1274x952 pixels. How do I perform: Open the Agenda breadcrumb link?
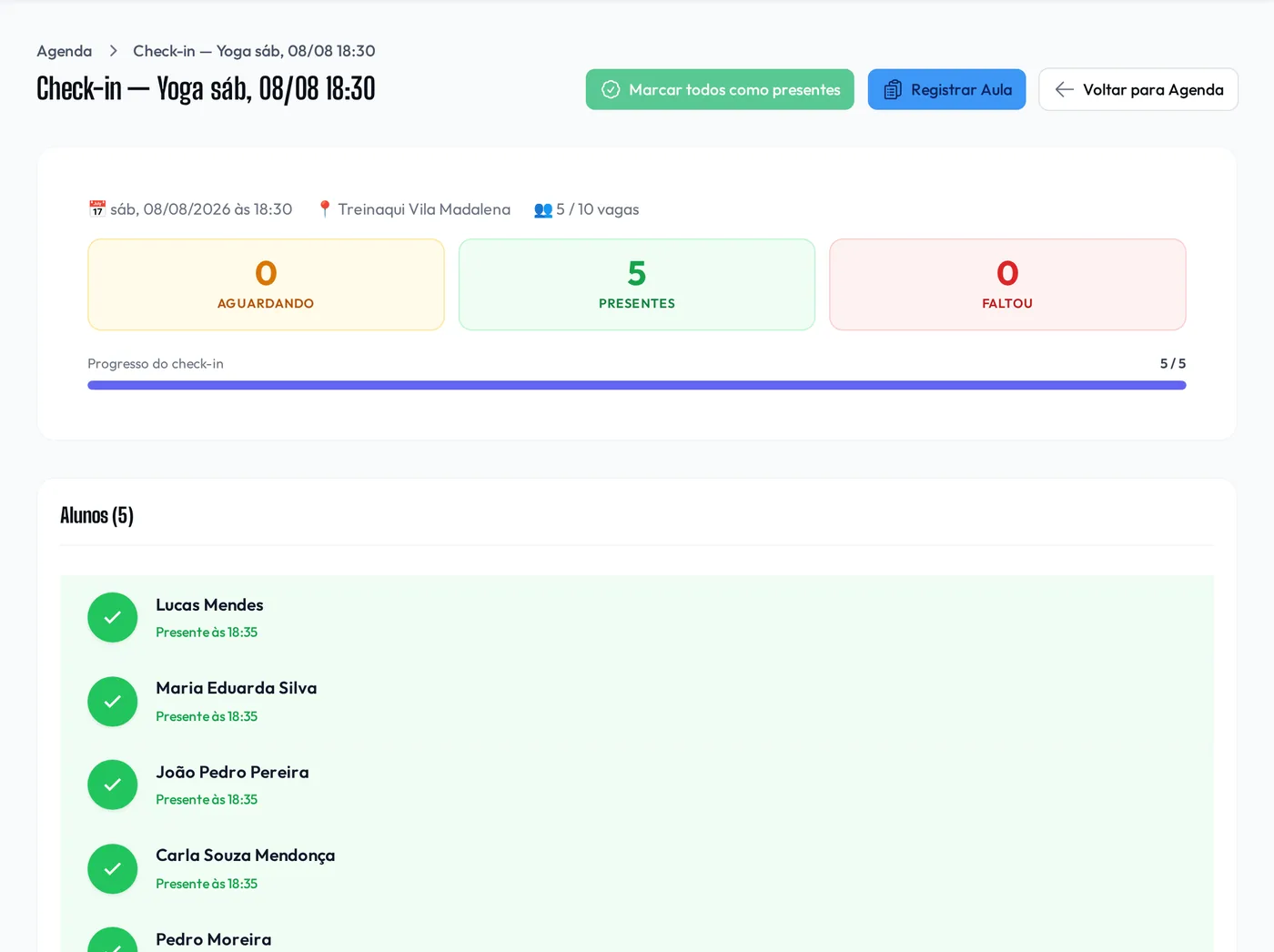click(65, 51)
